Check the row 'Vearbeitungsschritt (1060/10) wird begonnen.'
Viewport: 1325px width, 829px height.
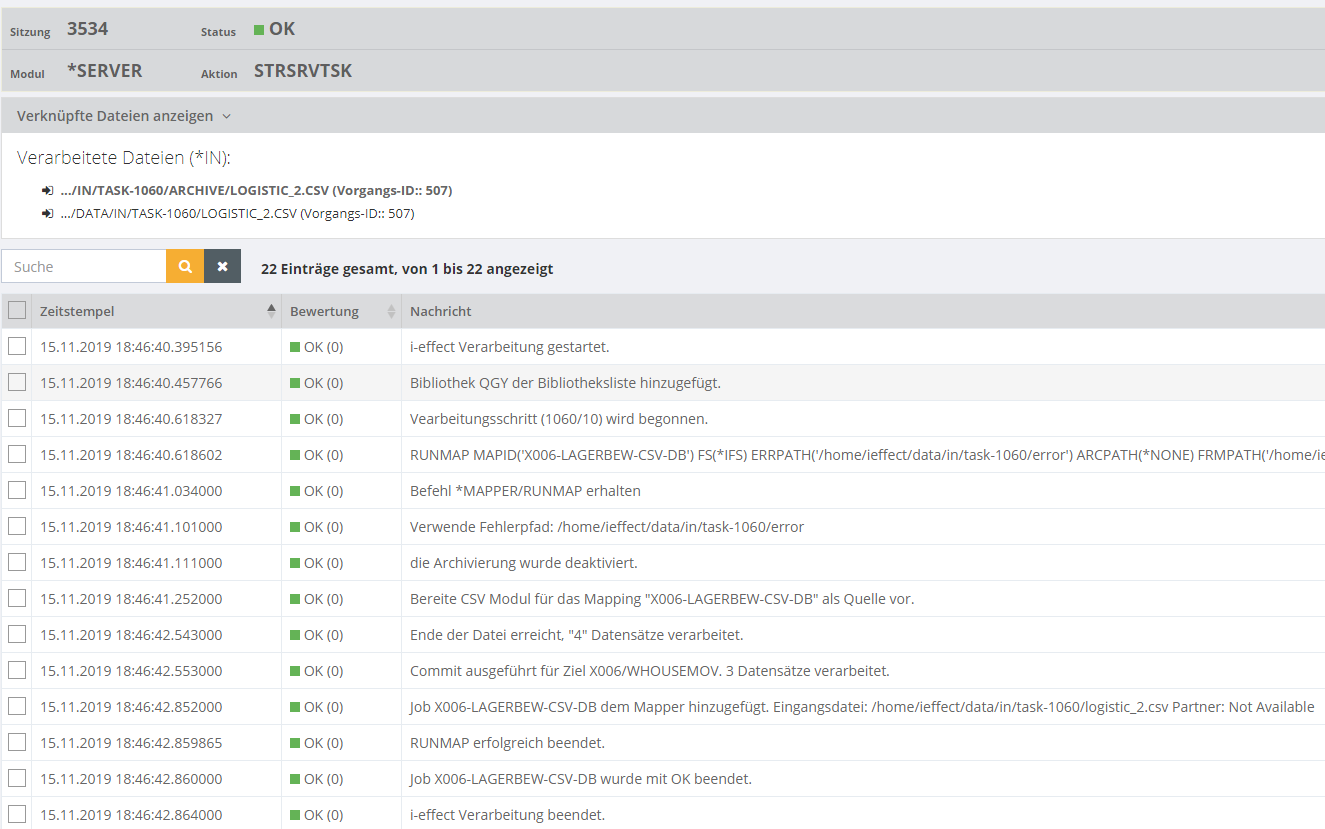pos(17,418)
